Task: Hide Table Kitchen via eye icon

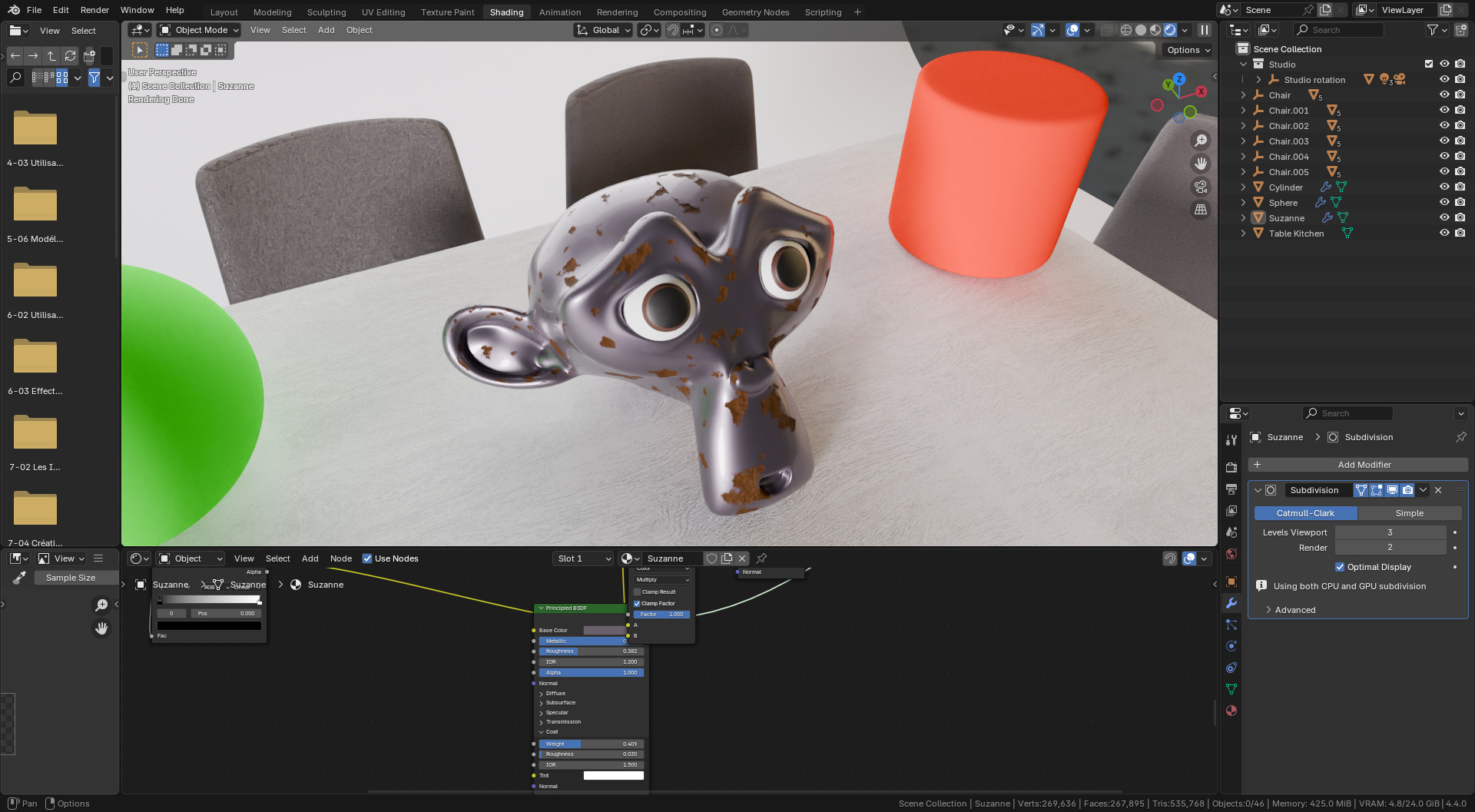Action: [1444, 233]
